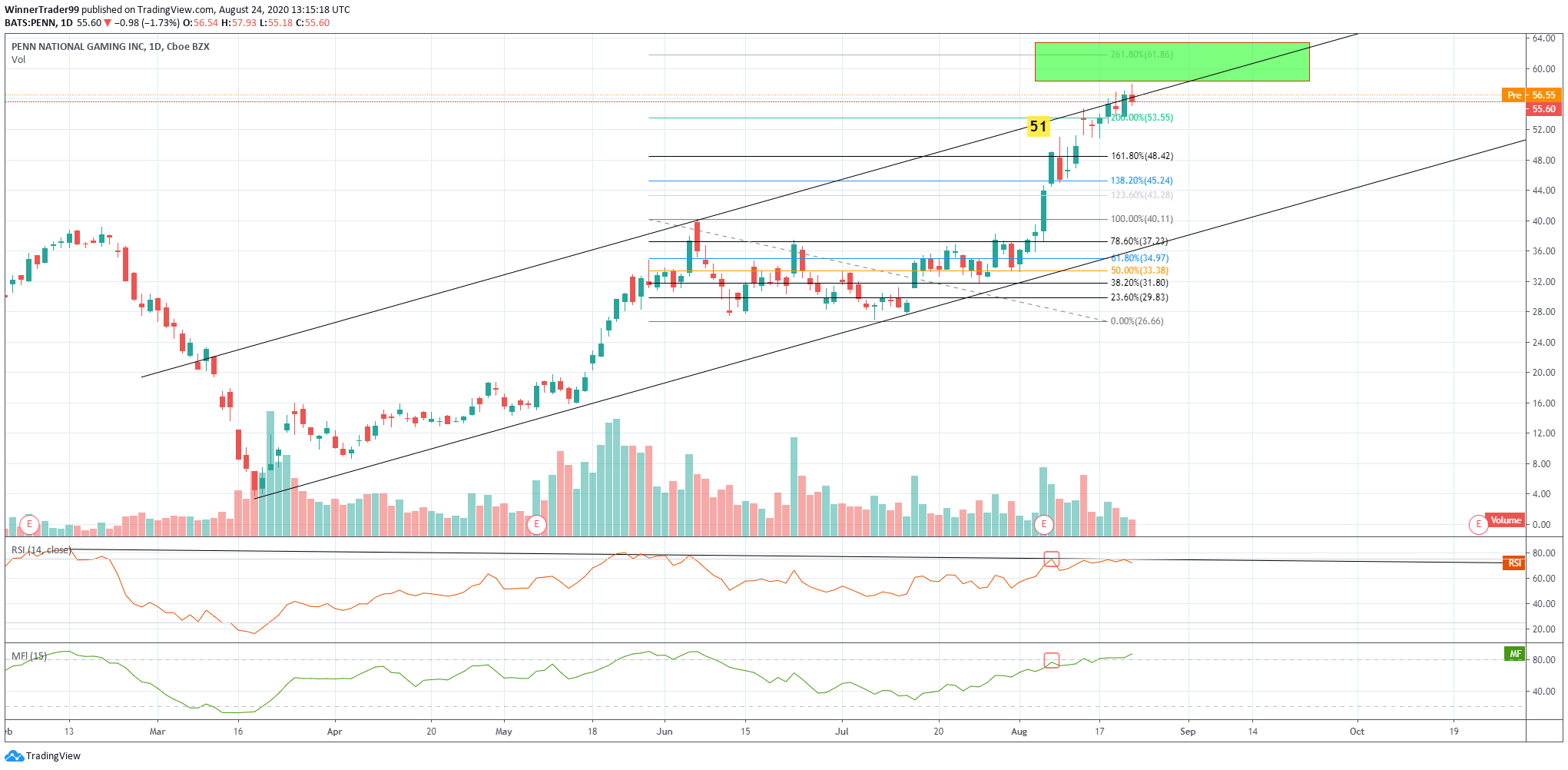
Task: Click the Vol indicator label under title
Action: [x=18, y=60]
